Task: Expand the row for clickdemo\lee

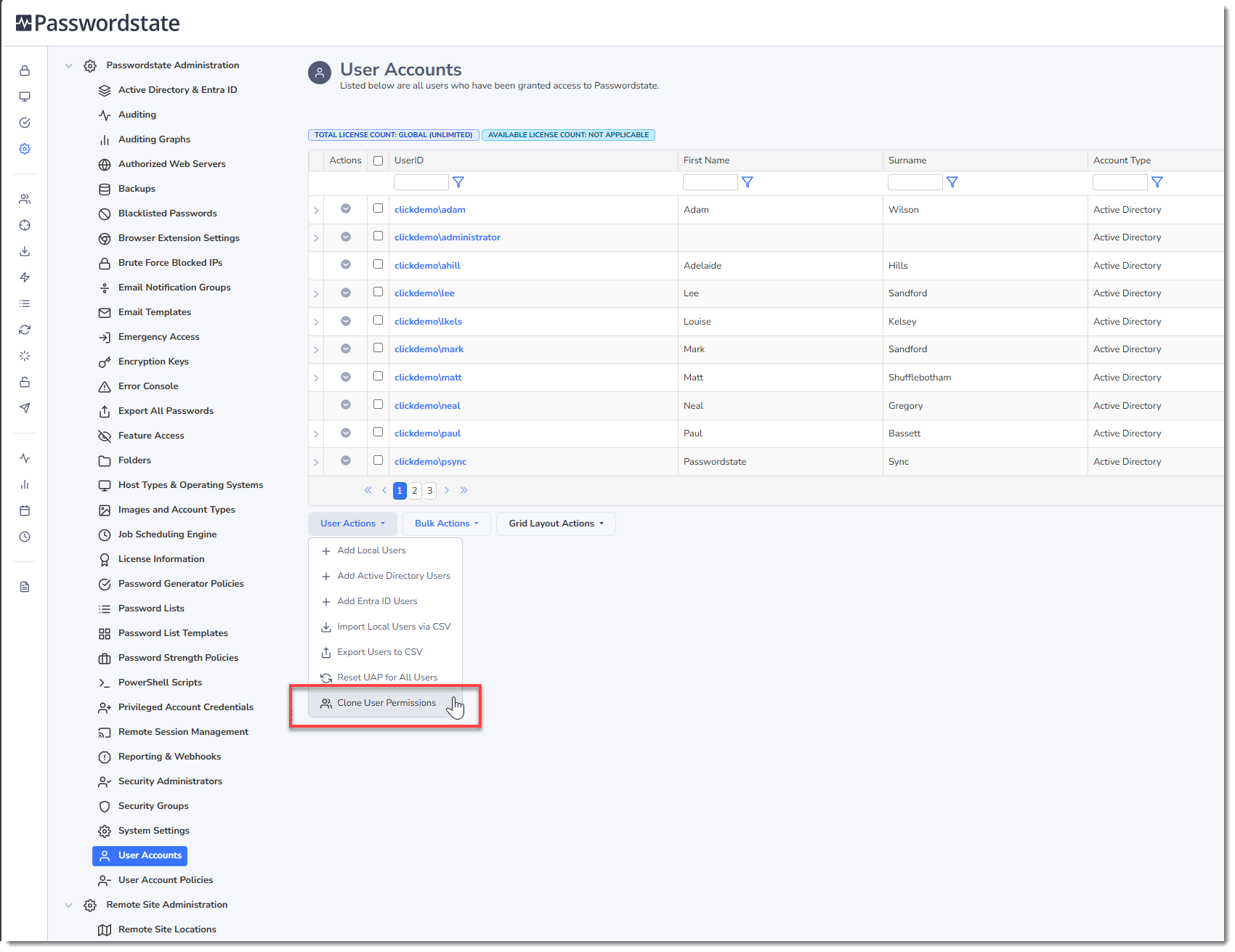Action: point(316,294)
